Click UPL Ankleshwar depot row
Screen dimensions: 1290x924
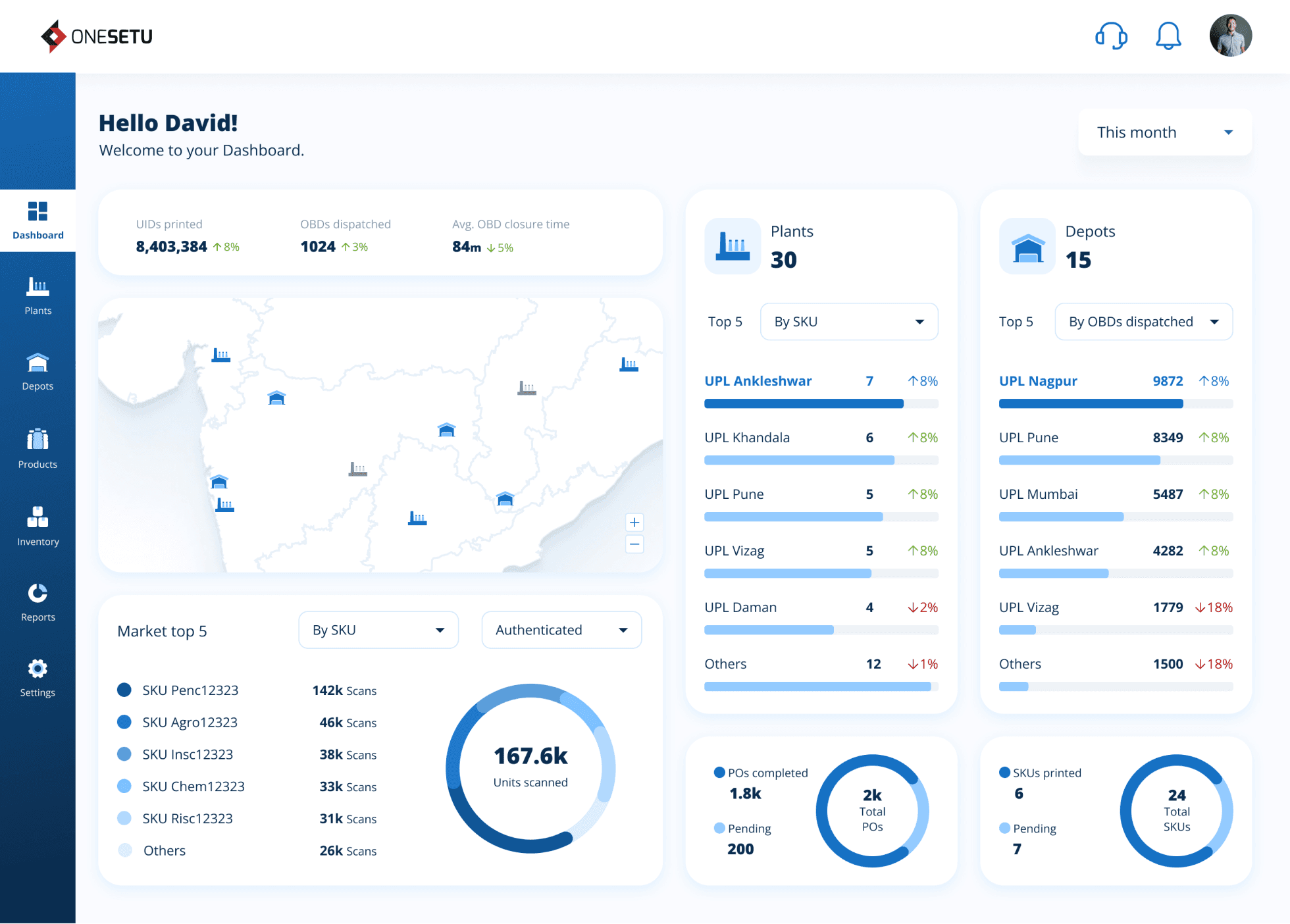click(x=1116, y=562)
